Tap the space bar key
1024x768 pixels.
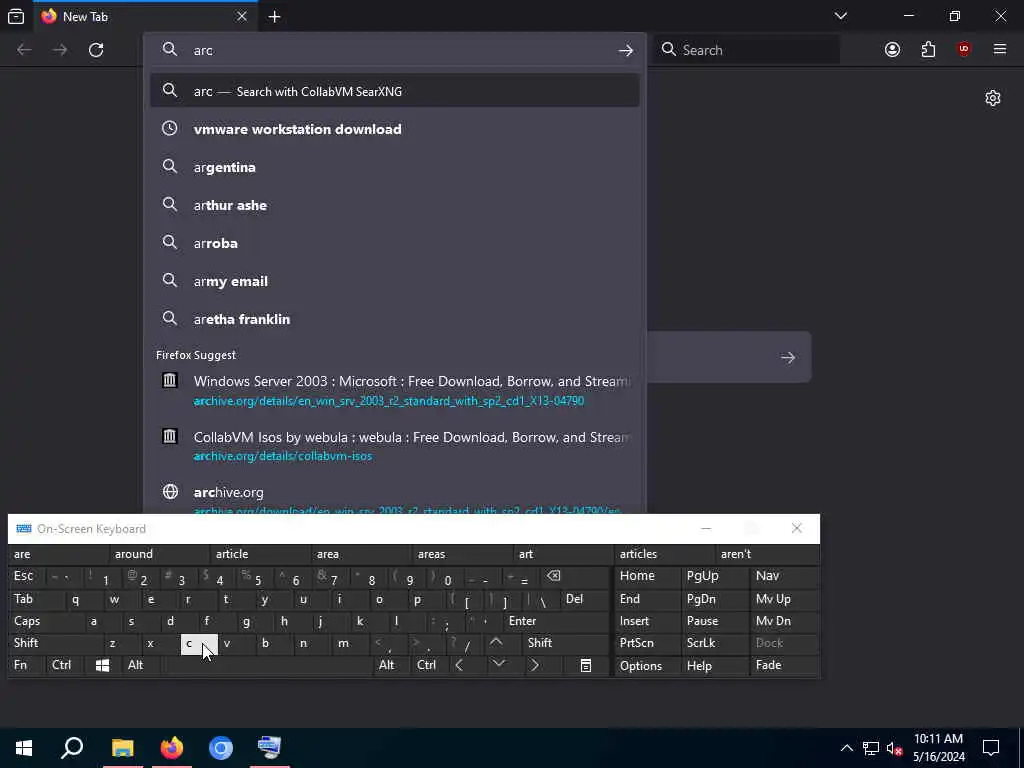coord(266,665)
